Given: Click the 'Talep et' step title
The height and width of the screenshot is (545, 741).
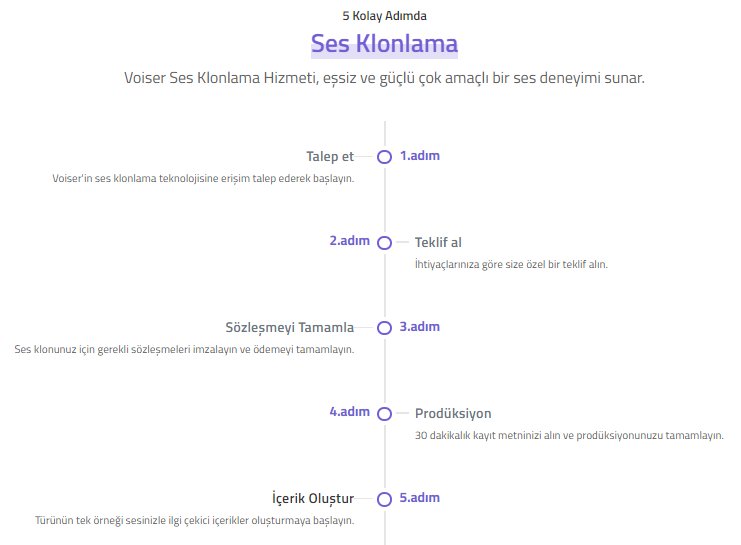Looking at the screenshot, I should [x=330, y=156].
